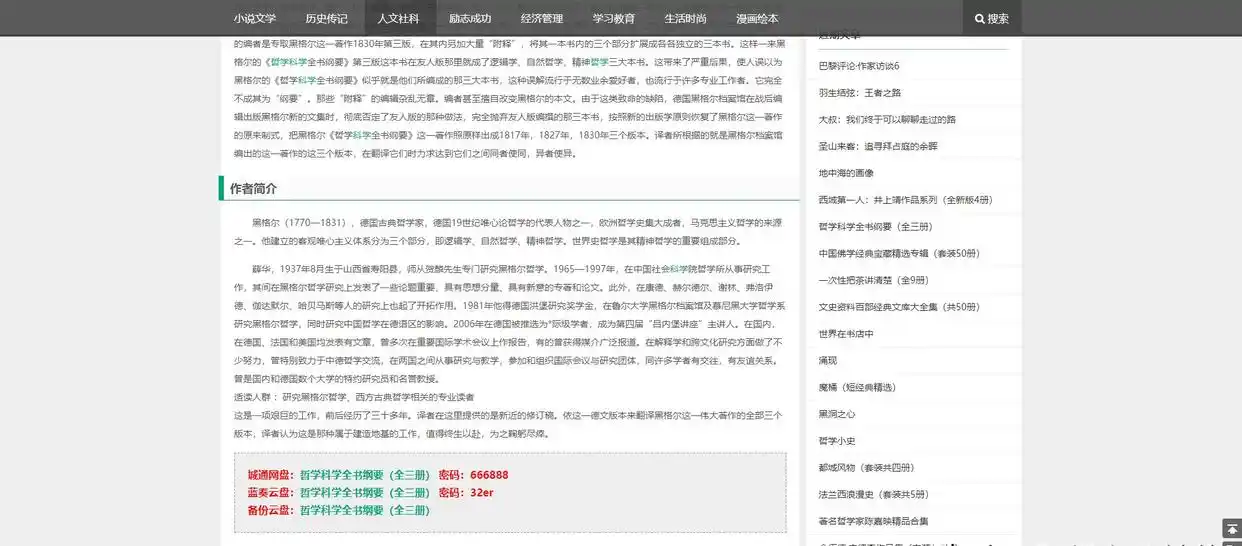Open sidebar article 西域第一人：井上靖作品系列
The width and height of the screenshot is (1242, 546).
coord(905,200)
